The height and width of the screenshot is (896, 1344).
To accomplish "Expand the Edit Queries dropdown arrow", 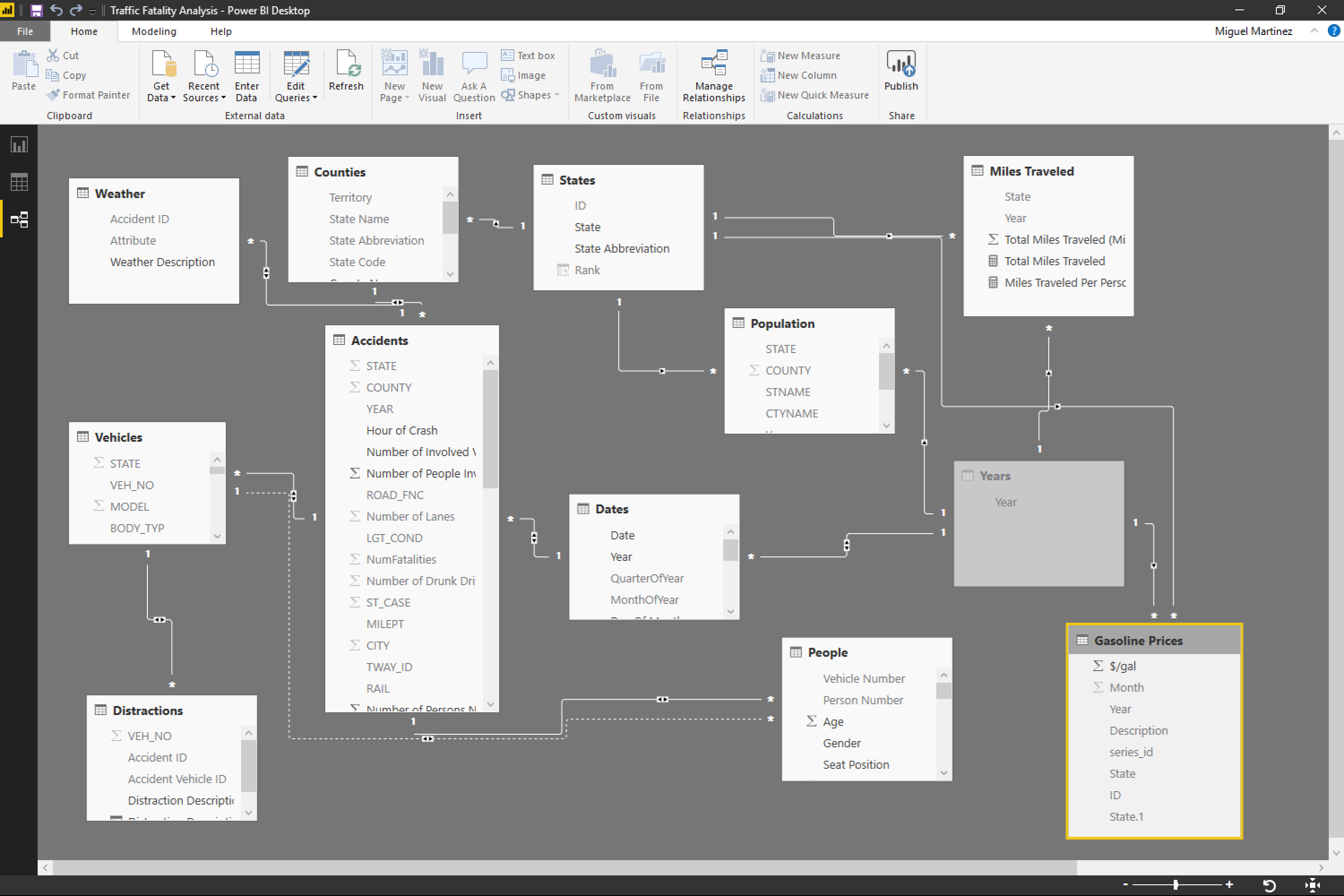I will pyautogui.click(x=314, y=98).
